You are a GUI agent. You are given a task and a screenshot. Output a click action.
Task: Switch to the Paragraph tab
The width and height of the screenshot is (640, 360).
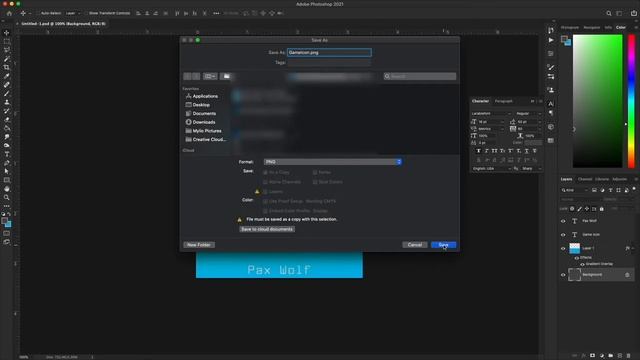[503, 101]
